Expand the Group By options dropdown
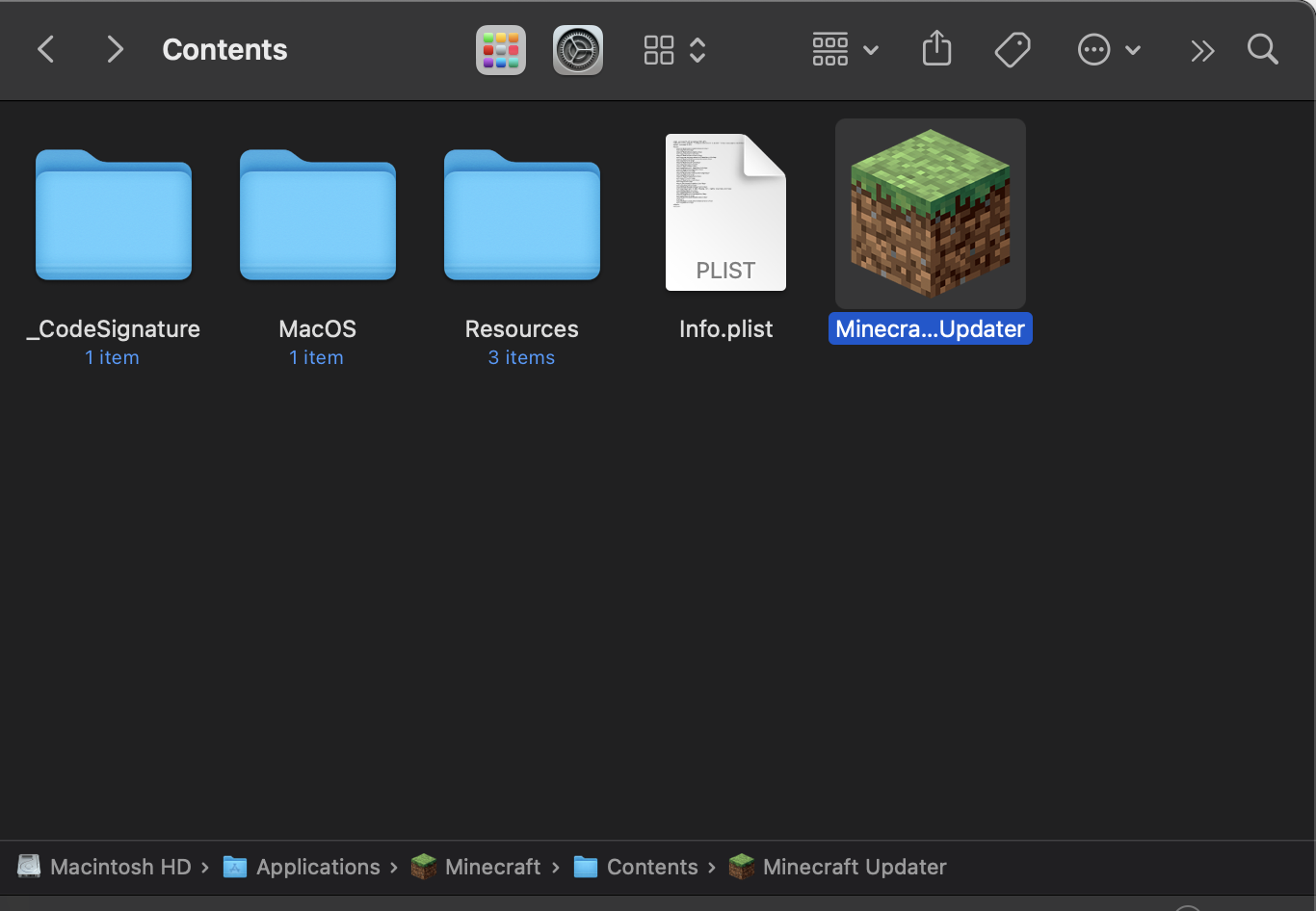 (845, 50)
